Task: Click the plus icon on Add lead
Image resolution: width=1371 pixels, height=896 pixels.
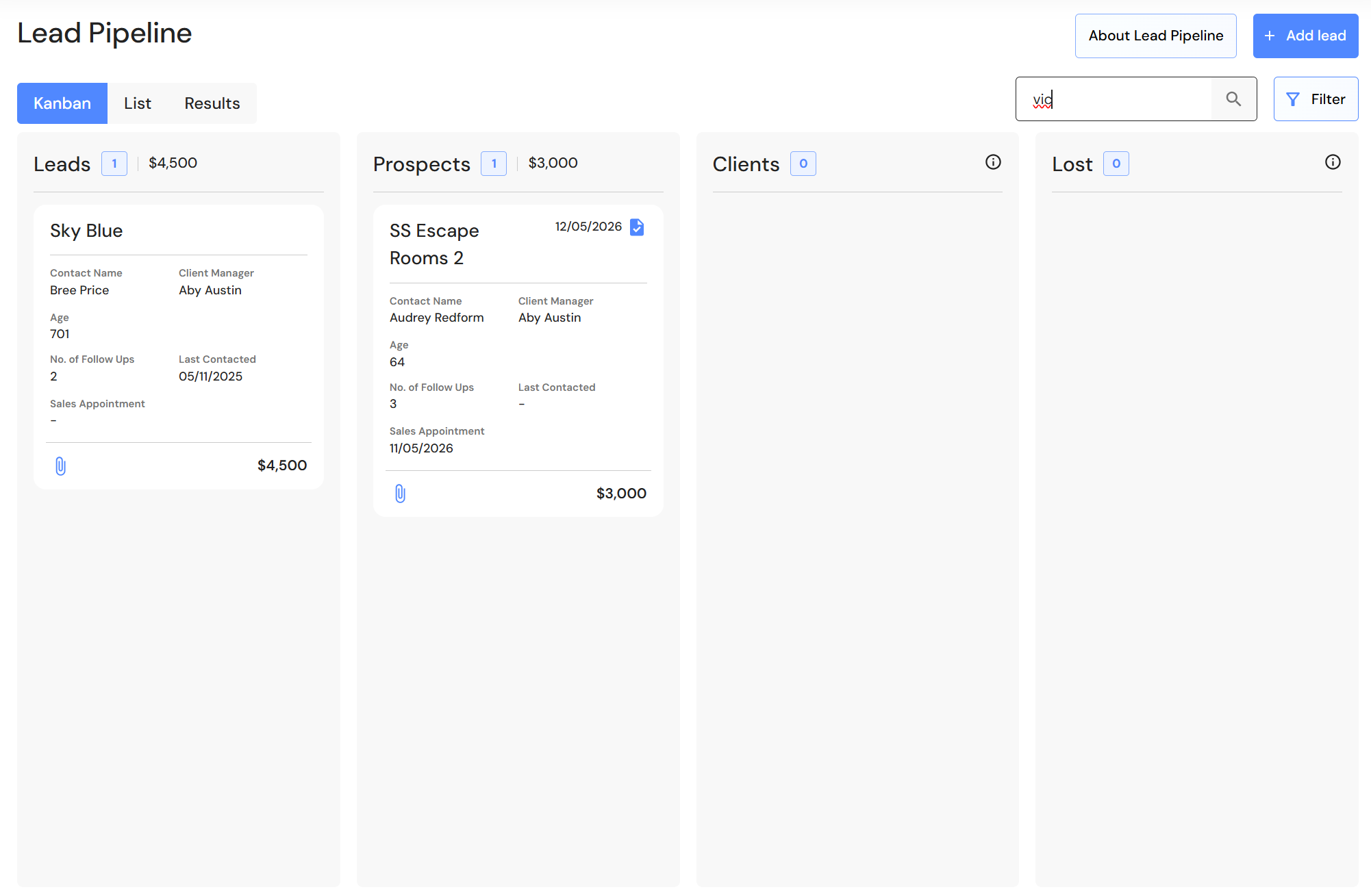Action: coord(1270,36)
